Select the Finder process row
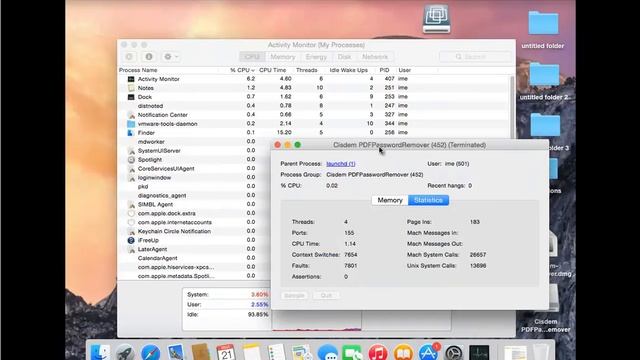Viewport: 640px width, 360px height. [x=313, y=133]
